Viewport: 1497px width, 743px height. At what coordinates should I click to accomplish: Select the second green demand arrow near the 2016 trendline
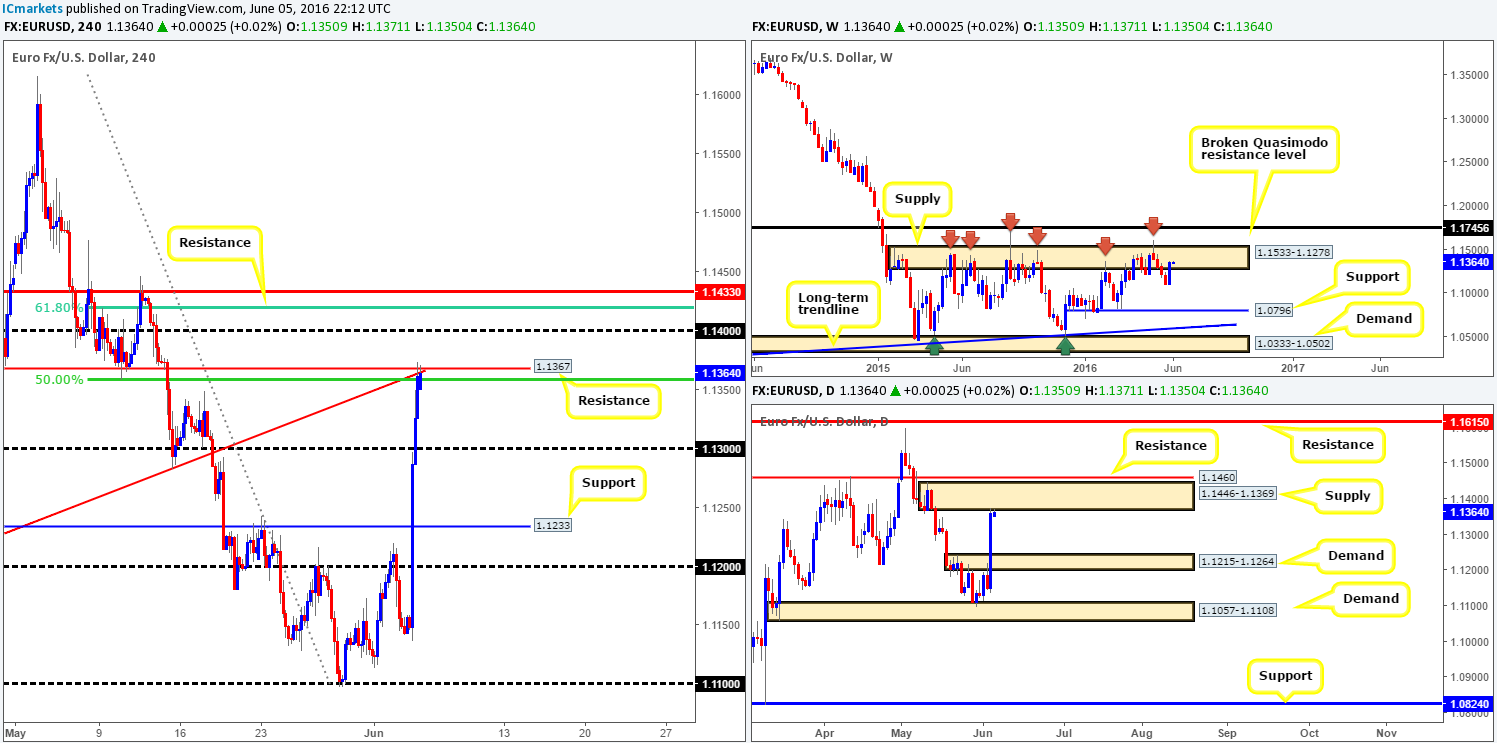tap(1065, 347)
